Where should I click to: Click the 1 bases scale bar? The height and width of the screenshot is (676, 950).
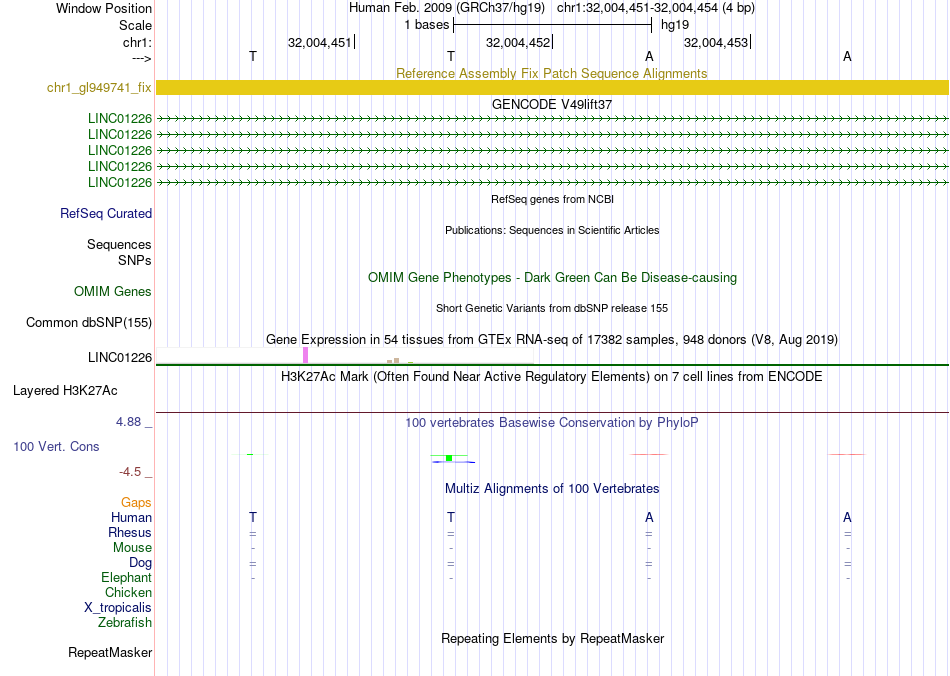coord(552,25)
